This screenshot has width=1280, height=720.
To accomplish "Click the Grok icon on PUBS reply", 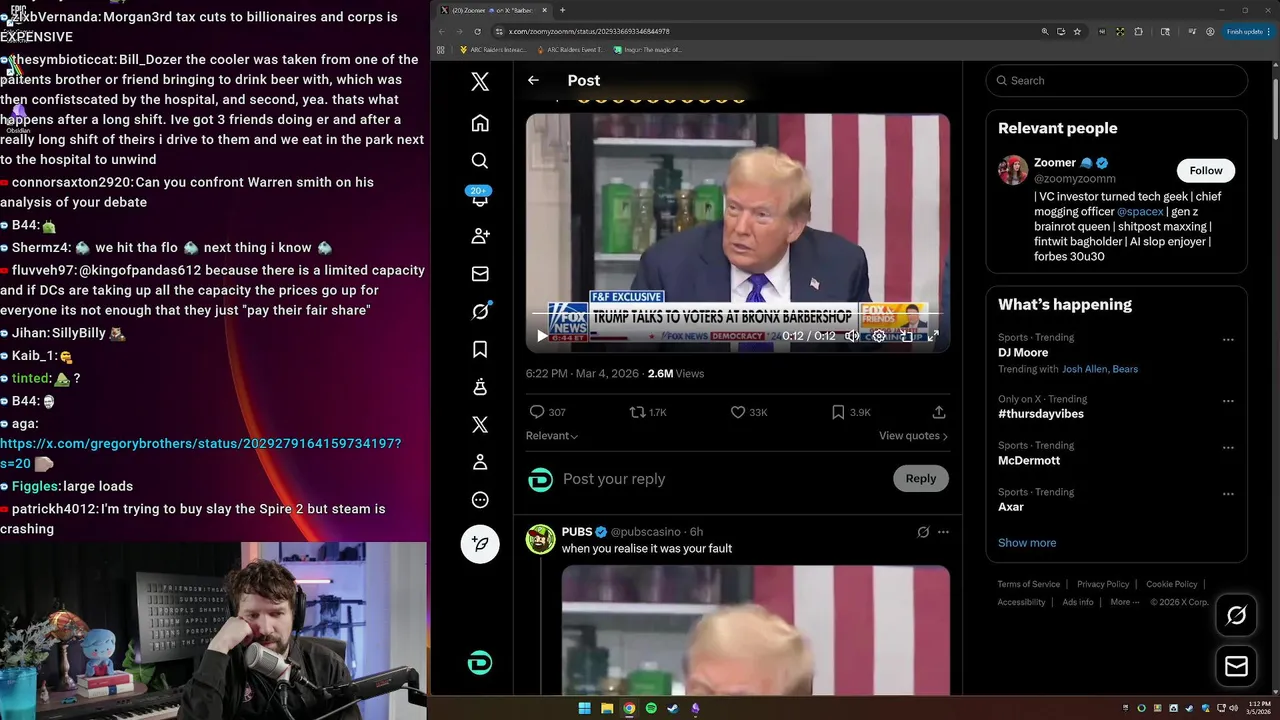I will (x=923, y=532).
